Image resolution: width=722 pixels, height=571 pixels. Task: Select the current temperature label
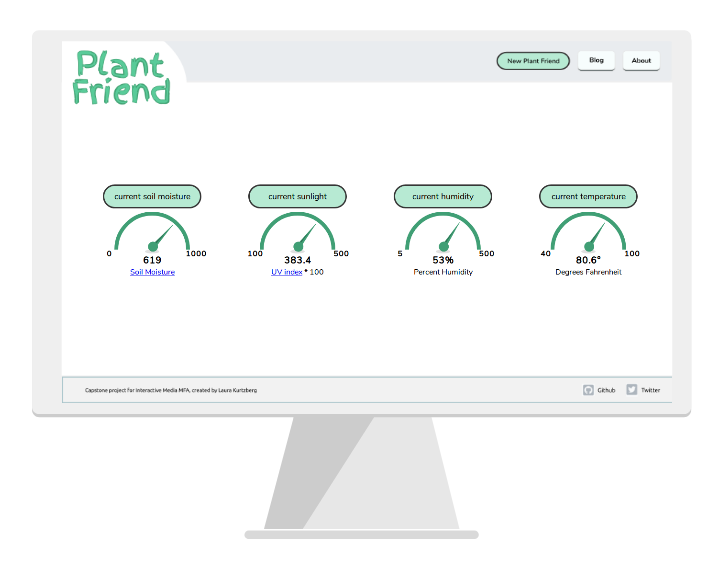tap(588, 197)
